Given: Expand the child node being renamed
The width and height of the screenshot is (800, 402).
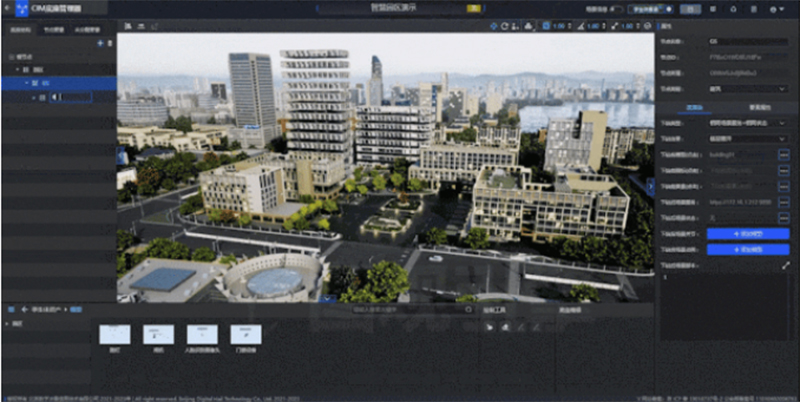Looking at the screenshot, I should click(x=34, y=97).
